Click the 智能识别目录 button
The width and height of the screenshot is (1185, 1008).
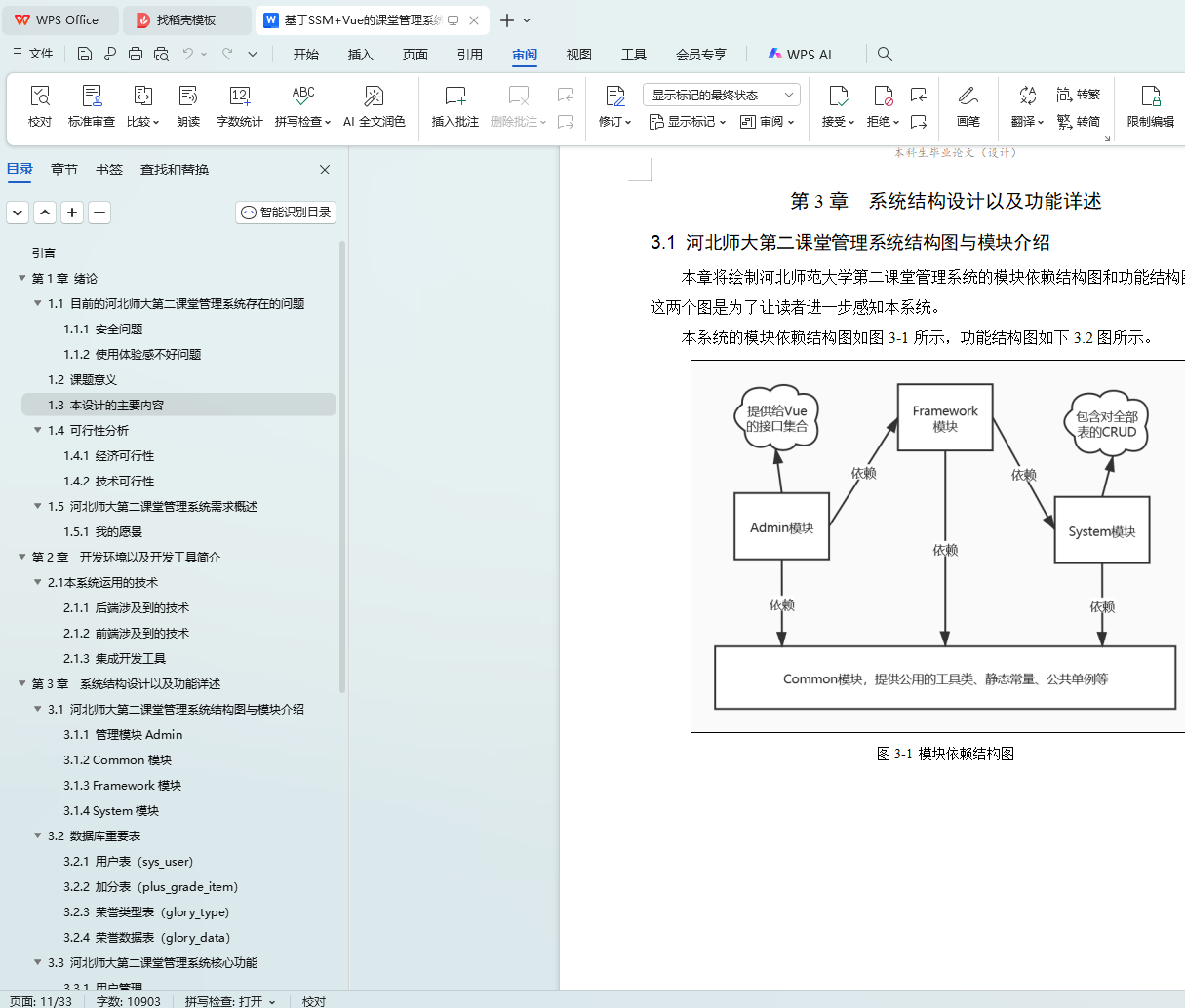pyautogui.click(x=286, y=213)
